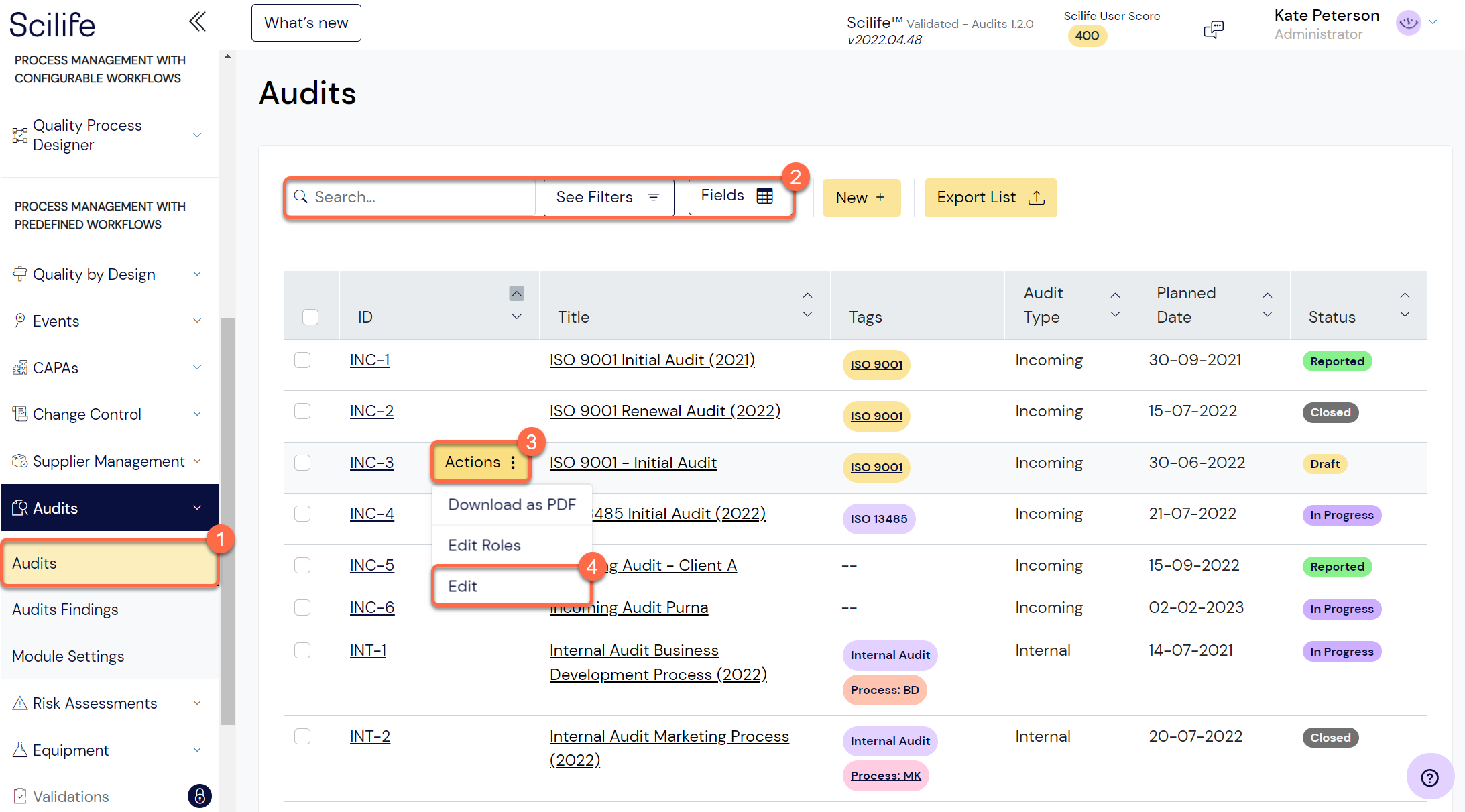Image resolution: width=1465 pixels, height=812 pixels.
Task: Collapse sidebar with double-chevron icon
Action: point(197,22)
